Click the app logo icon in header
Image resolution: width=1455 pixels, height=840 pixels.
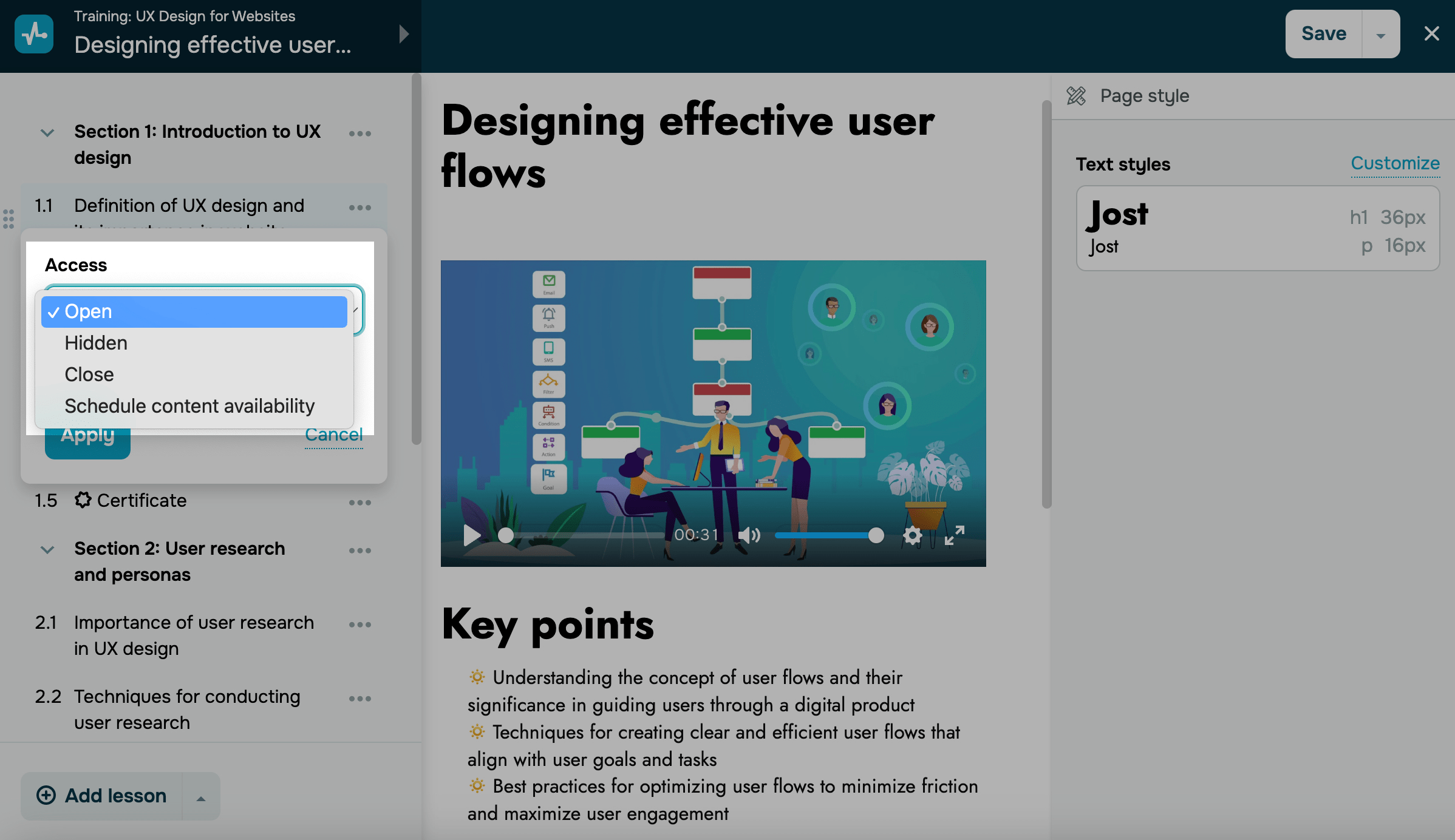tap(34, 34)
